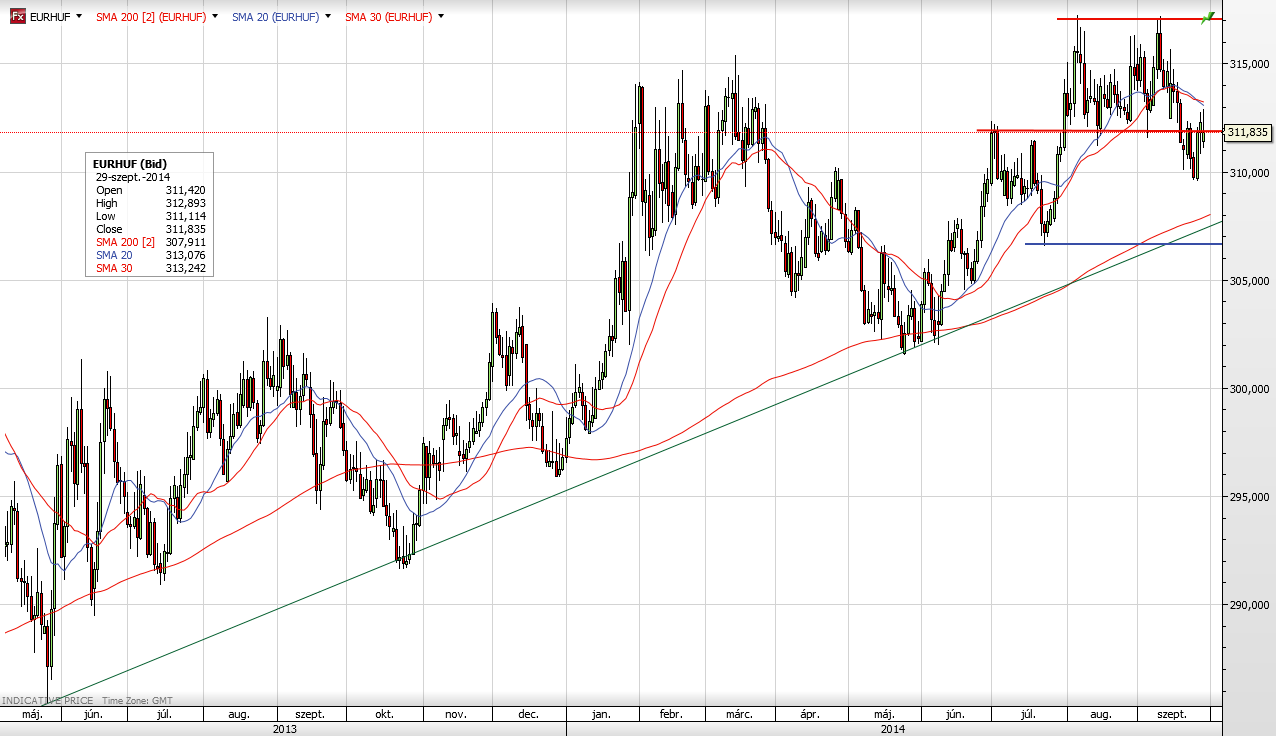This screenshot has height=736, width=1276.
Task: Open the SMA 20 (EURHUF) dropdown
Action: 327,17
